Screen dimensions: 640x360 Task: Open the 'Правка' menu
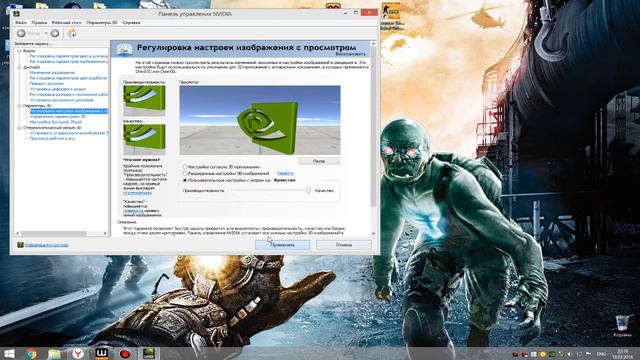[x=39, y=22]
